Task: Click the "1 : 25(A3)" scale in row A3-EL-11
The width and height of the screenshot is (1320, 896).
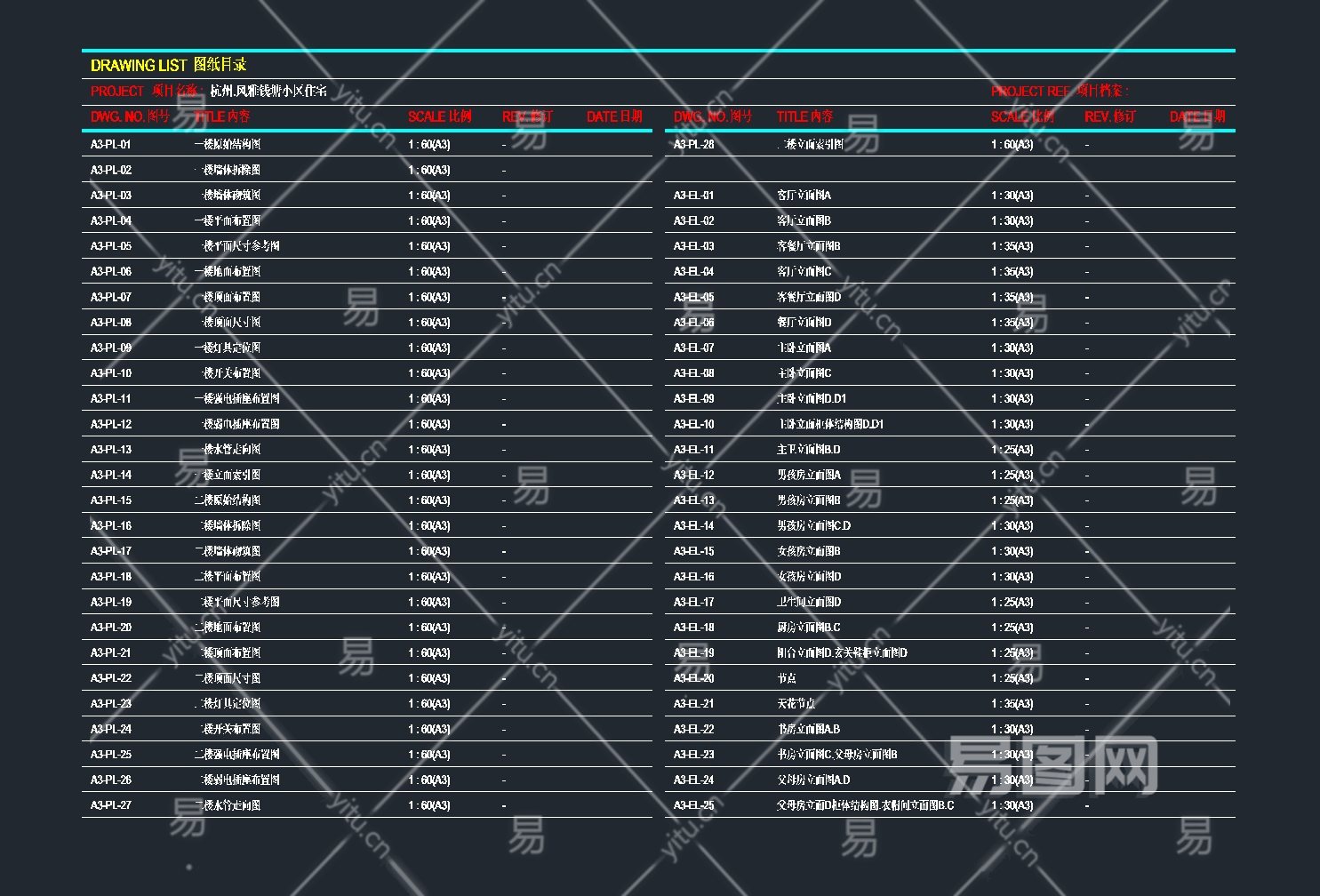Action: tap(1012, 450)
